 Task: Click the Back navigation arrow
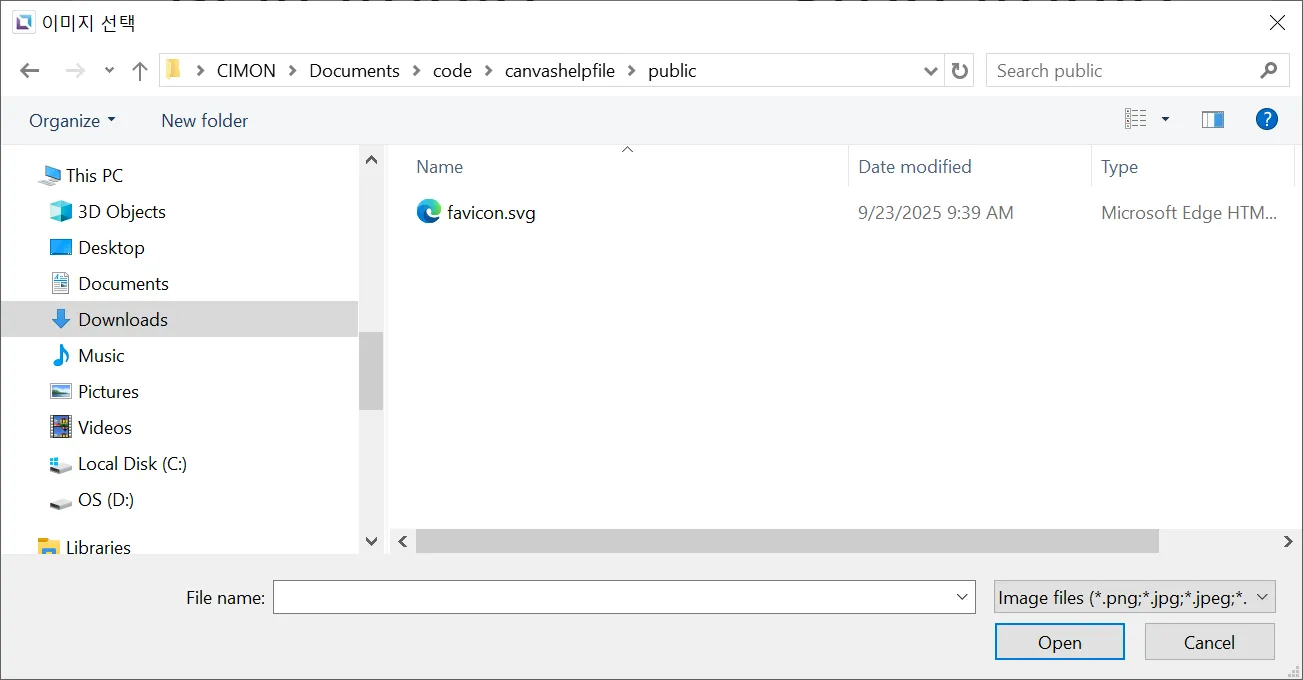click(x=30, y=71)
